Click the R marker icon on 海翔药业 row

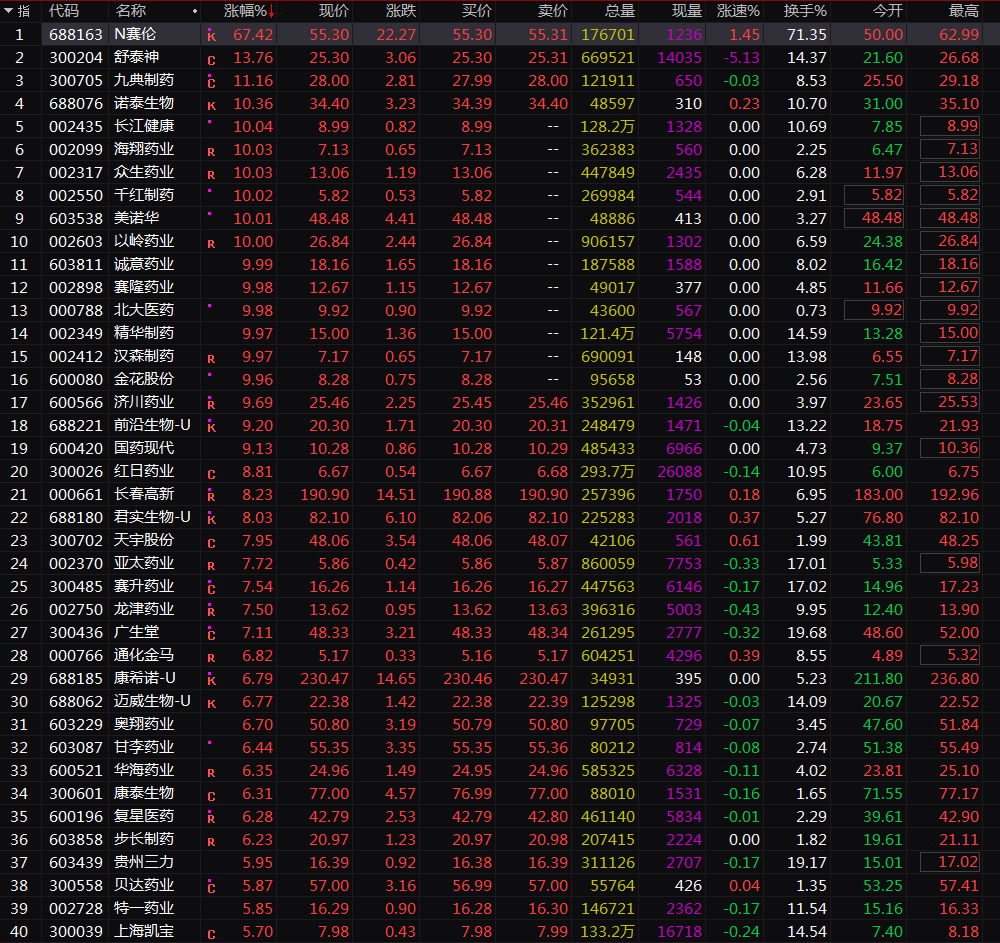click(x=211, y=152)
